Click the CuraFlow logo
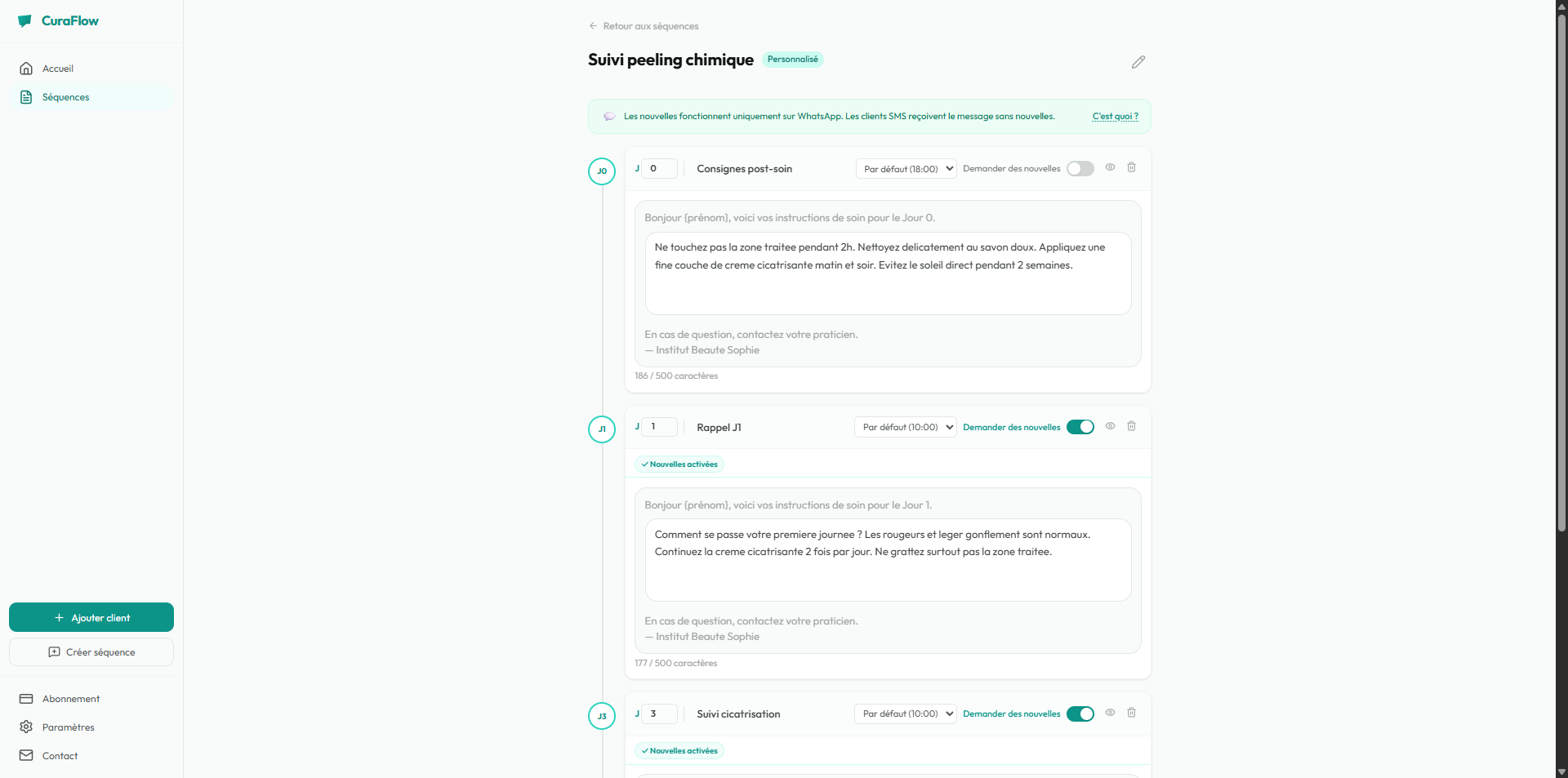Image resolution: width=1568 pixels, height=778 pixels. click(x=58, y=21)
